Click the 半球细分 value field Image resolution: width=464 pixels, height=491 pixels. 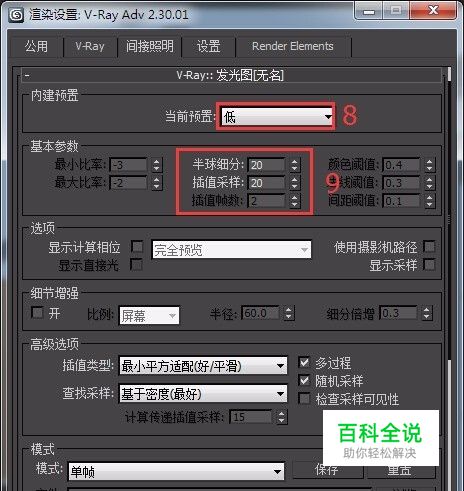coord(267,165)
